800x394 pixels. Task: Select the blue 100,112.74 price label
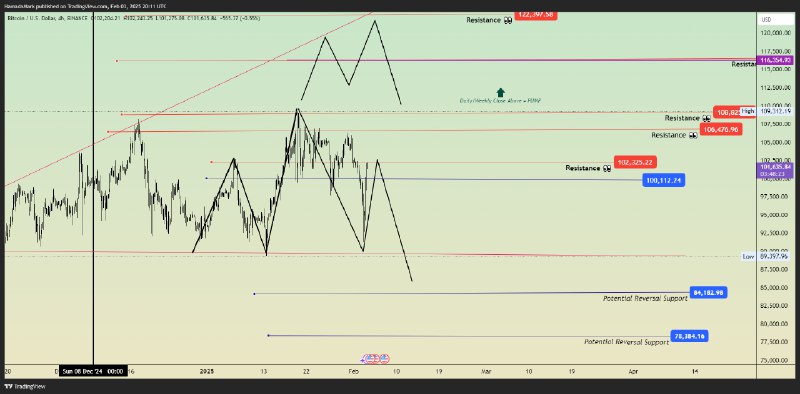pyautogui.click(x=664, y=180)
